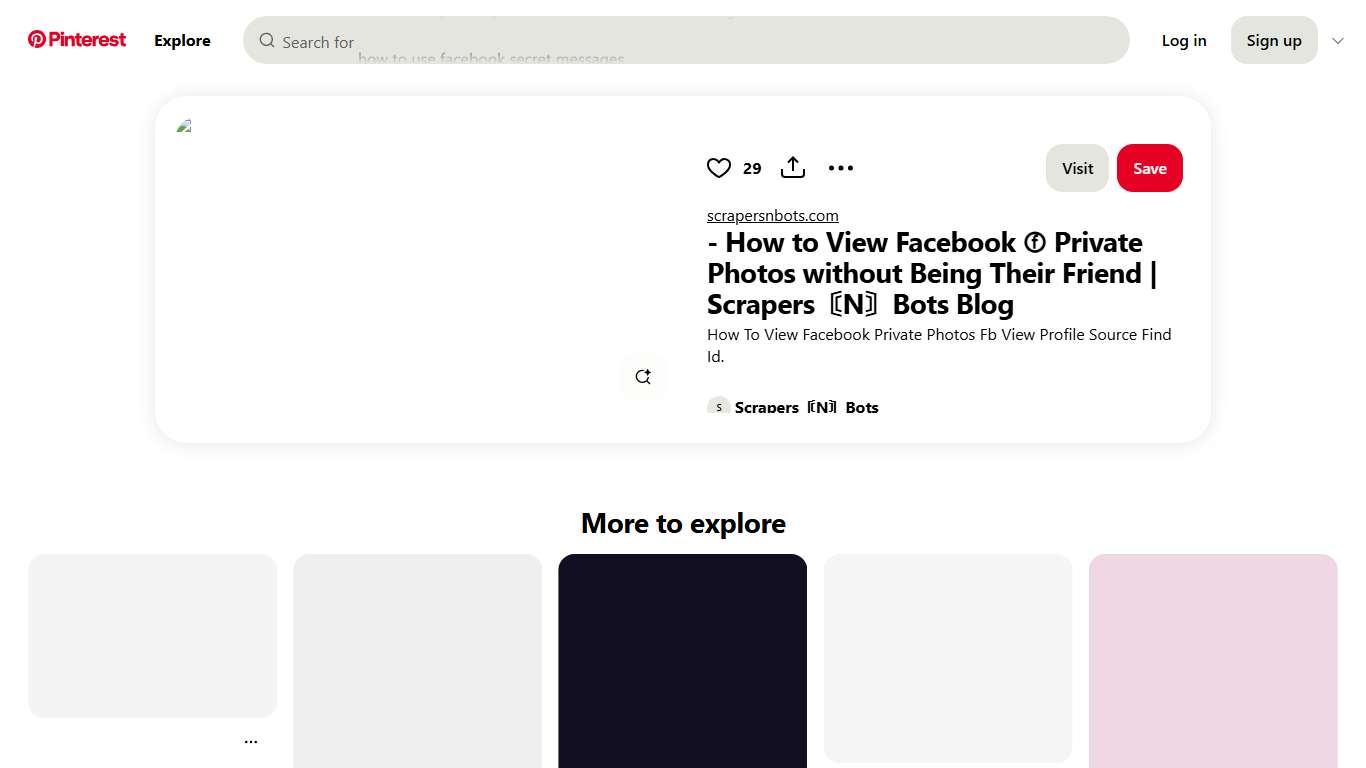Click the circular arrow icon on the pin image

click(643, 376)
